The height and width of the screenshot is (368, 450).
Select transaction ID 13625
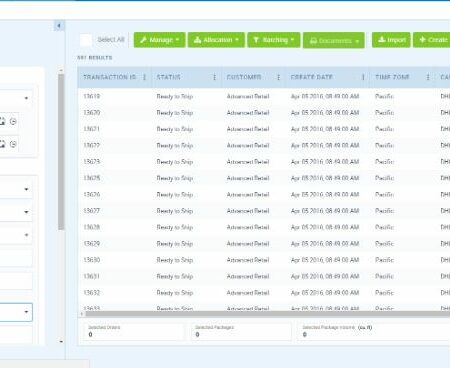coord(92,178)
